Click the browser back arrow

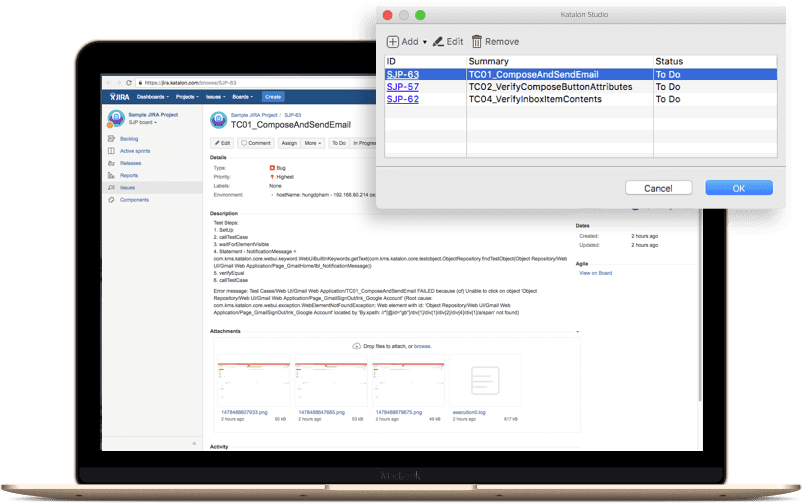[x=108, y=82]
